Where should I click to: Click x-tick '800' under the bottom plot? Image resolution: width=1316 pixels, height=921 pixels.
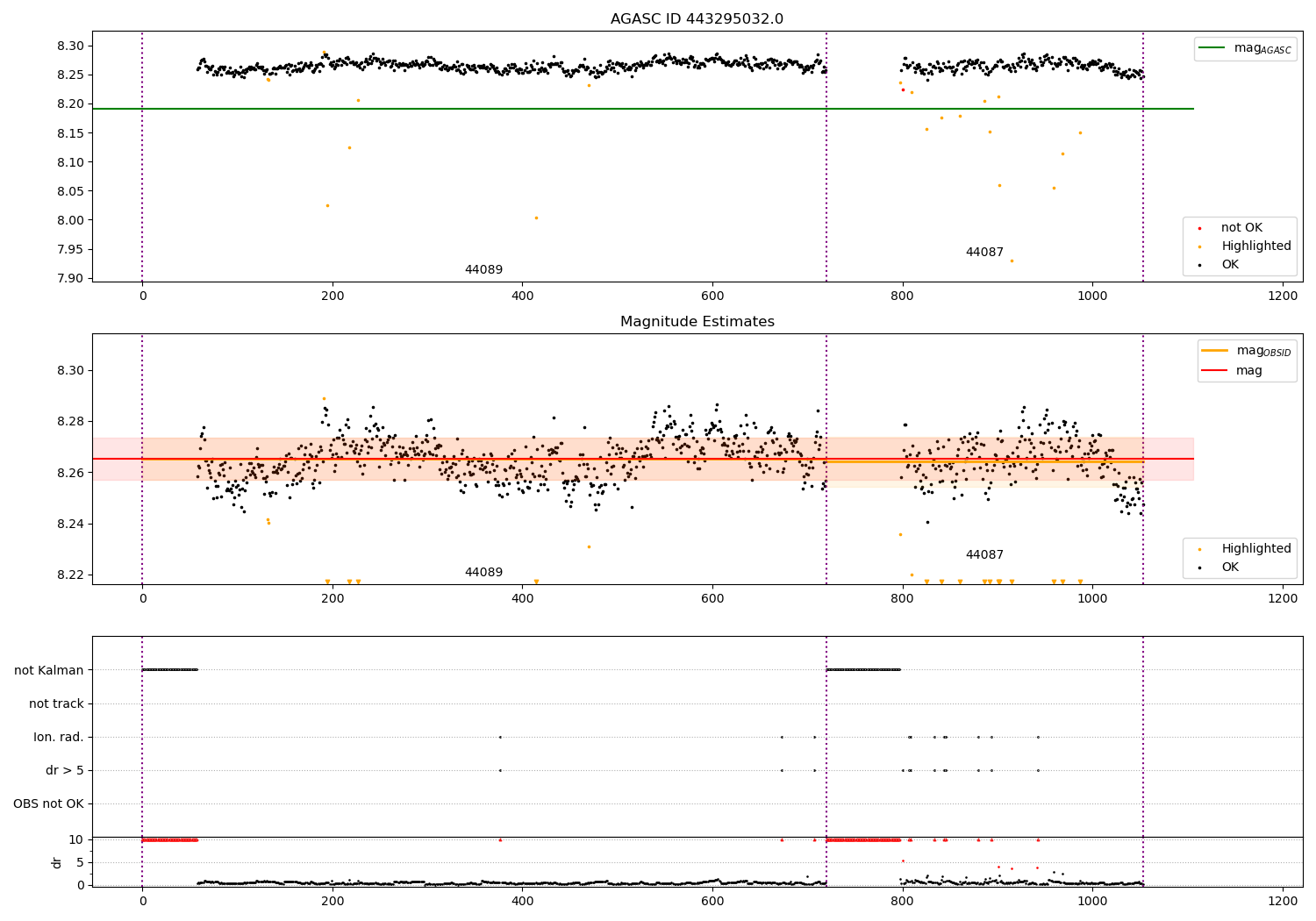point(902,901)
